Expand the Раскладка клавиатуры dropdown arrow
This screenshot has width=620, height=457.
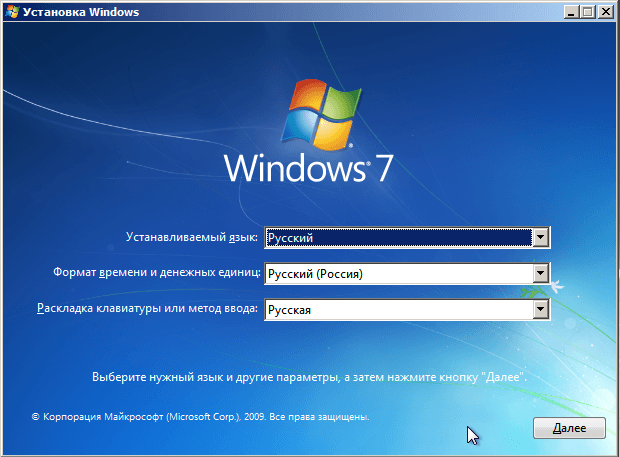point(541,310)
